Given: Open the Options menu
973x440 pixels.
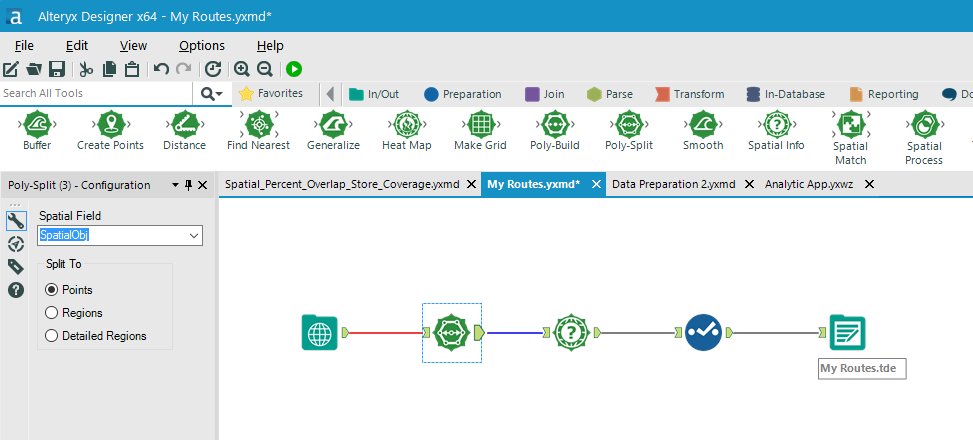Looking at the screenshot, I should [202, 46].
